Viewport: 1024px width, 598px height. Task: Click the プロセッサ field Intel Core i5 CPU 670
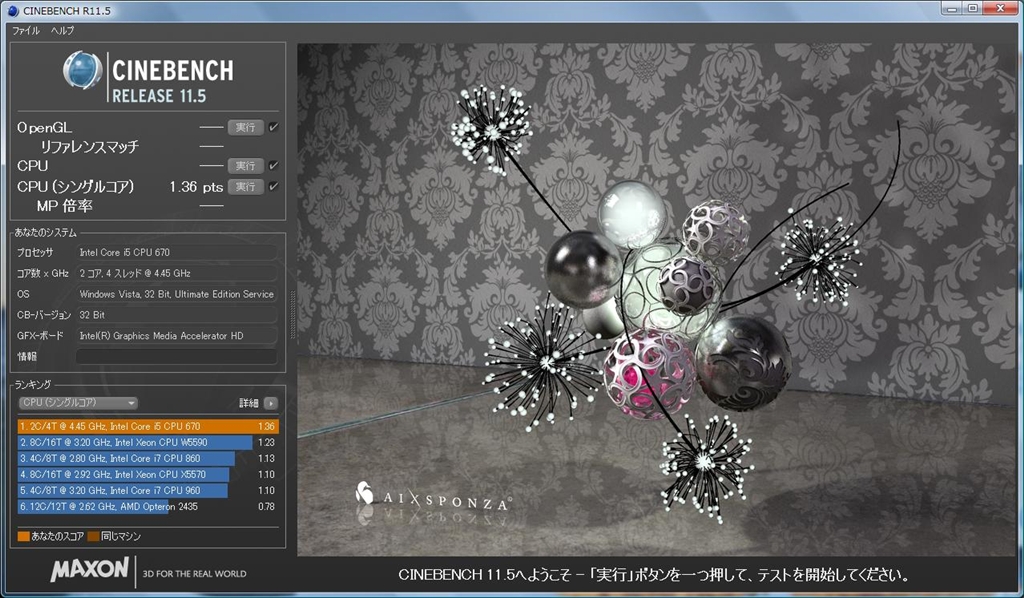click(177, 252)
